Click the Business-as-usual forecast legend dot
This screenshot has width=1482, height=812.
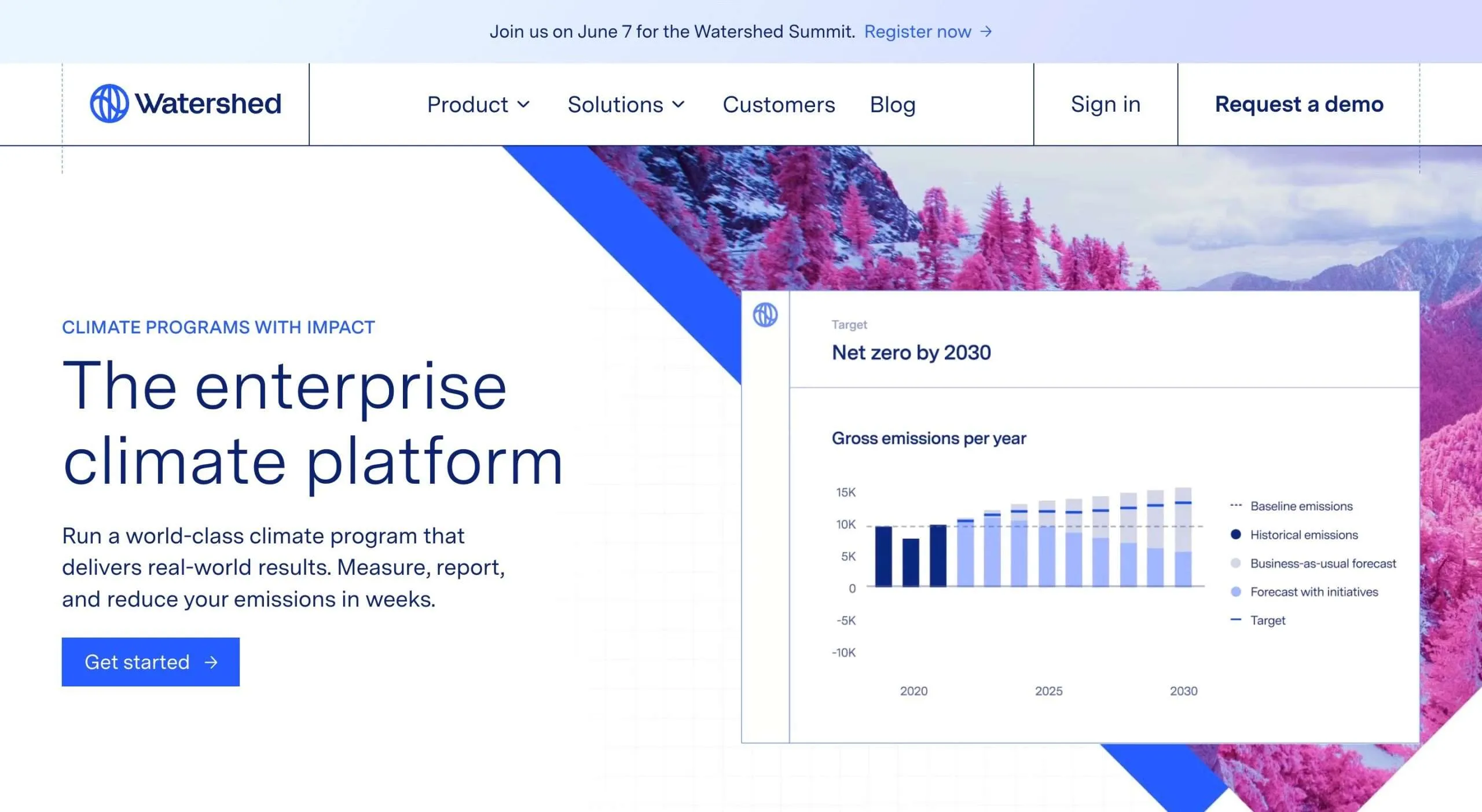click(x=1235, y=563)
